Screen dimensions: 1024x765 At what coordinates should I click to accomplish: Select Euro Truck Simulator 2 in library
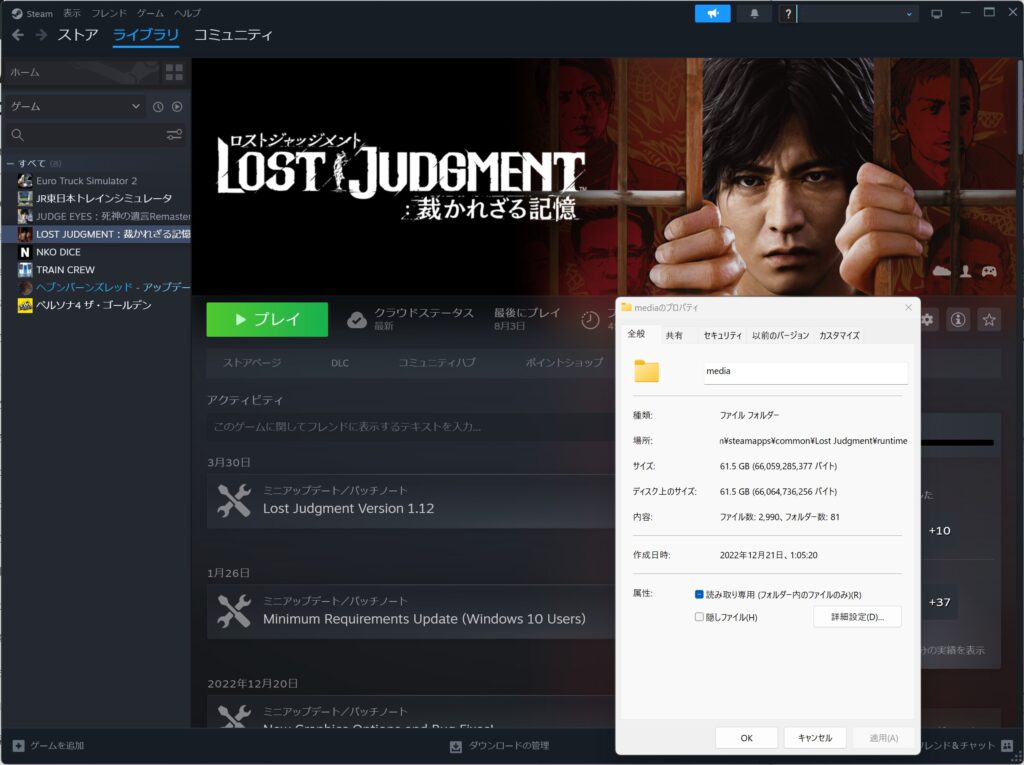[87, 181]
